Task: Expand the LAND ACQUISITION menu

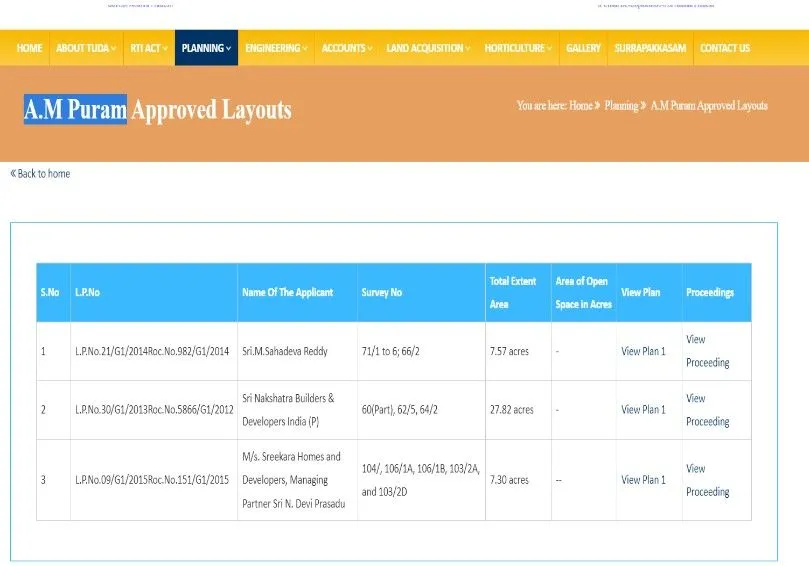Action: (428, 48)
